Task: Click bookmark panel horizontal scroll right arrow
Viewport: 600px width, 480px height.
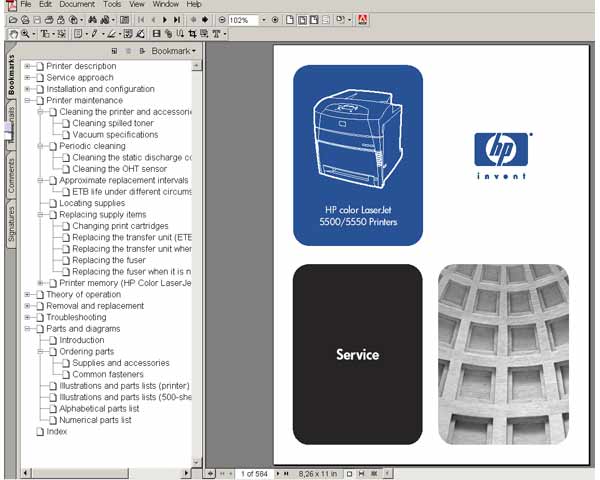Action: (x=186, y=473)
